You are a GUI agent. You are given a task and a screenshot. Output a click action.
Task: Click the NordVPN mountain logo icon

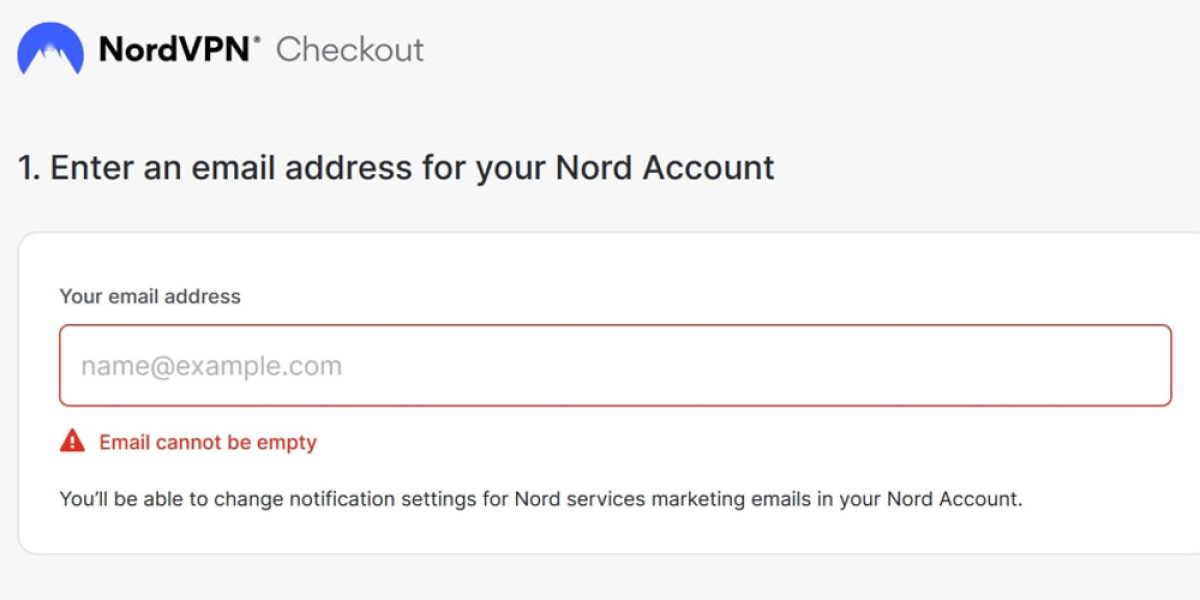click(x=50, y=49)
